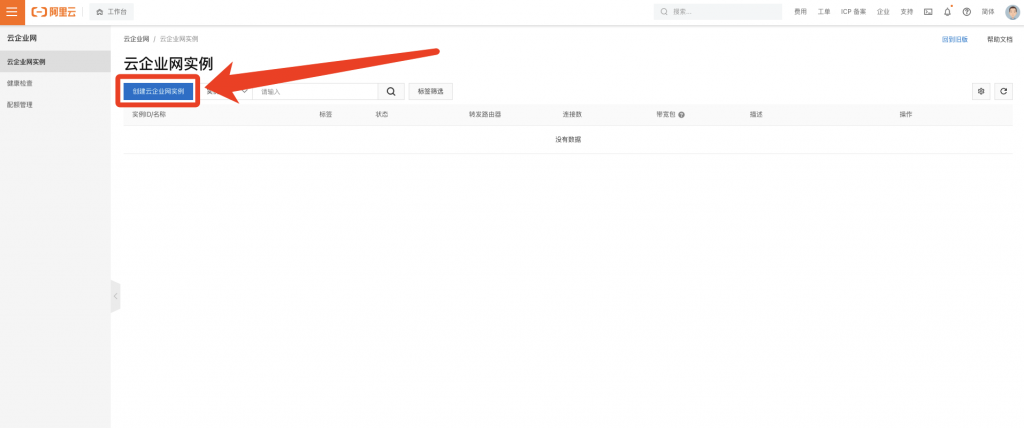Click 云企业网 breadcrumb link
Viewport: 1024px width, 428px height.
(136, 39)
